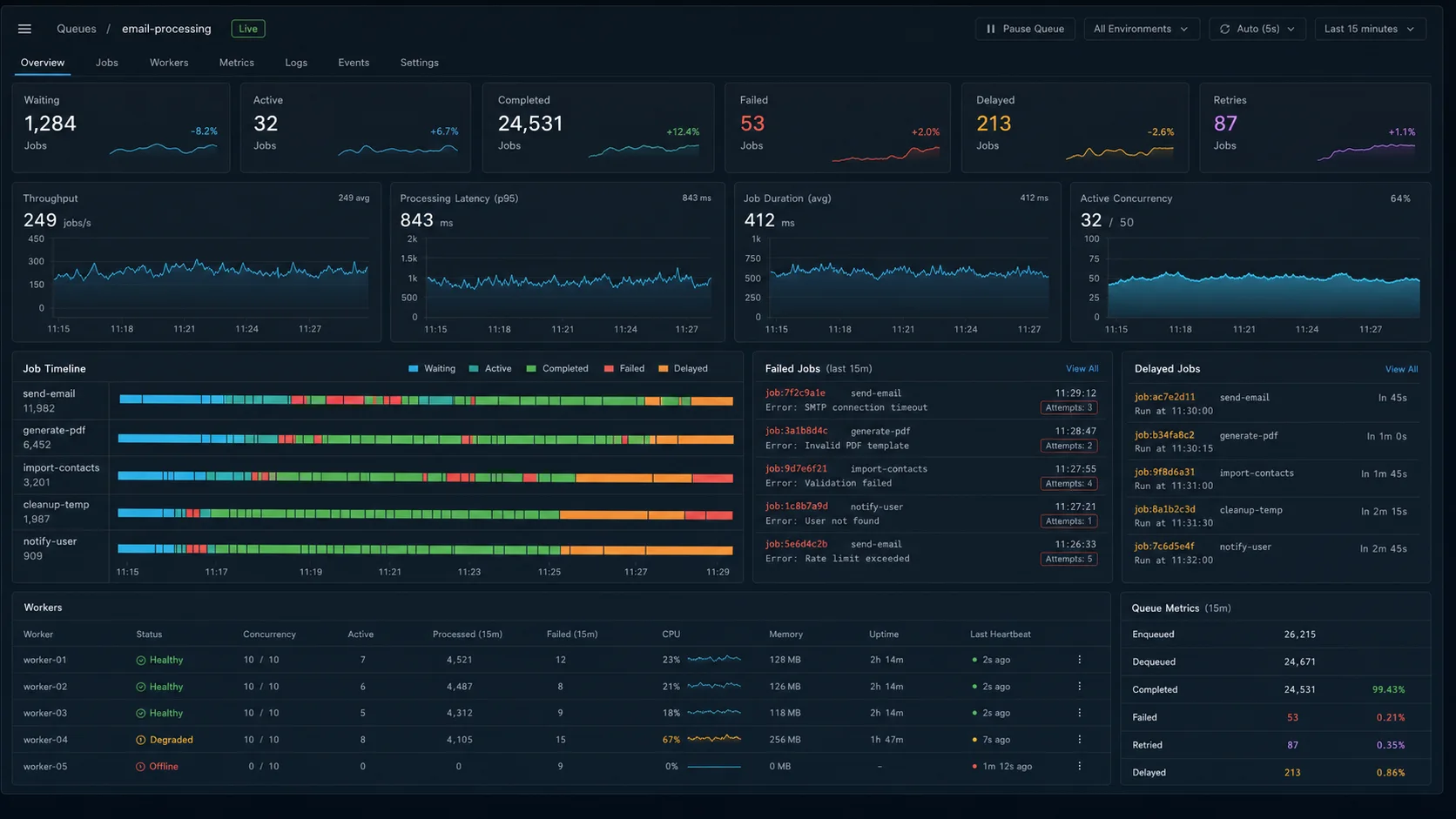
Task: Click View All in Failed Jobs
Action: click(1082, 369)
